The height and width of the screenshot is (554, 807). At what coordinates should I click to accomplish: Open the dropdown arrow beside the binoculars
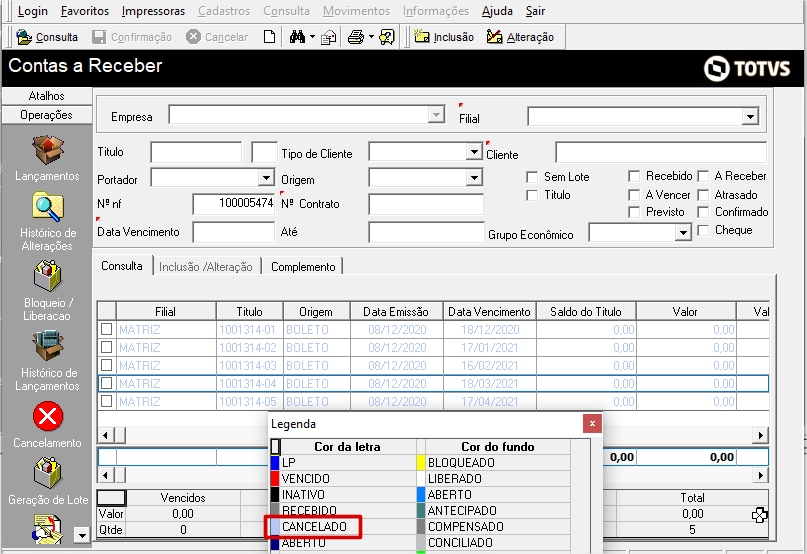pos(312,37)
